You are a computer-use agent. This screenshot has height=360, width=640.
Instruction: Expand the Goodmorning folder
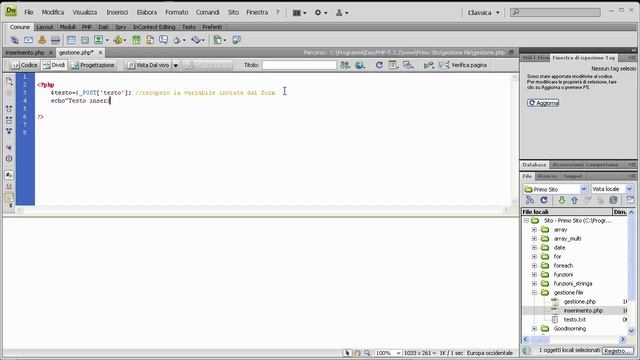534,329
